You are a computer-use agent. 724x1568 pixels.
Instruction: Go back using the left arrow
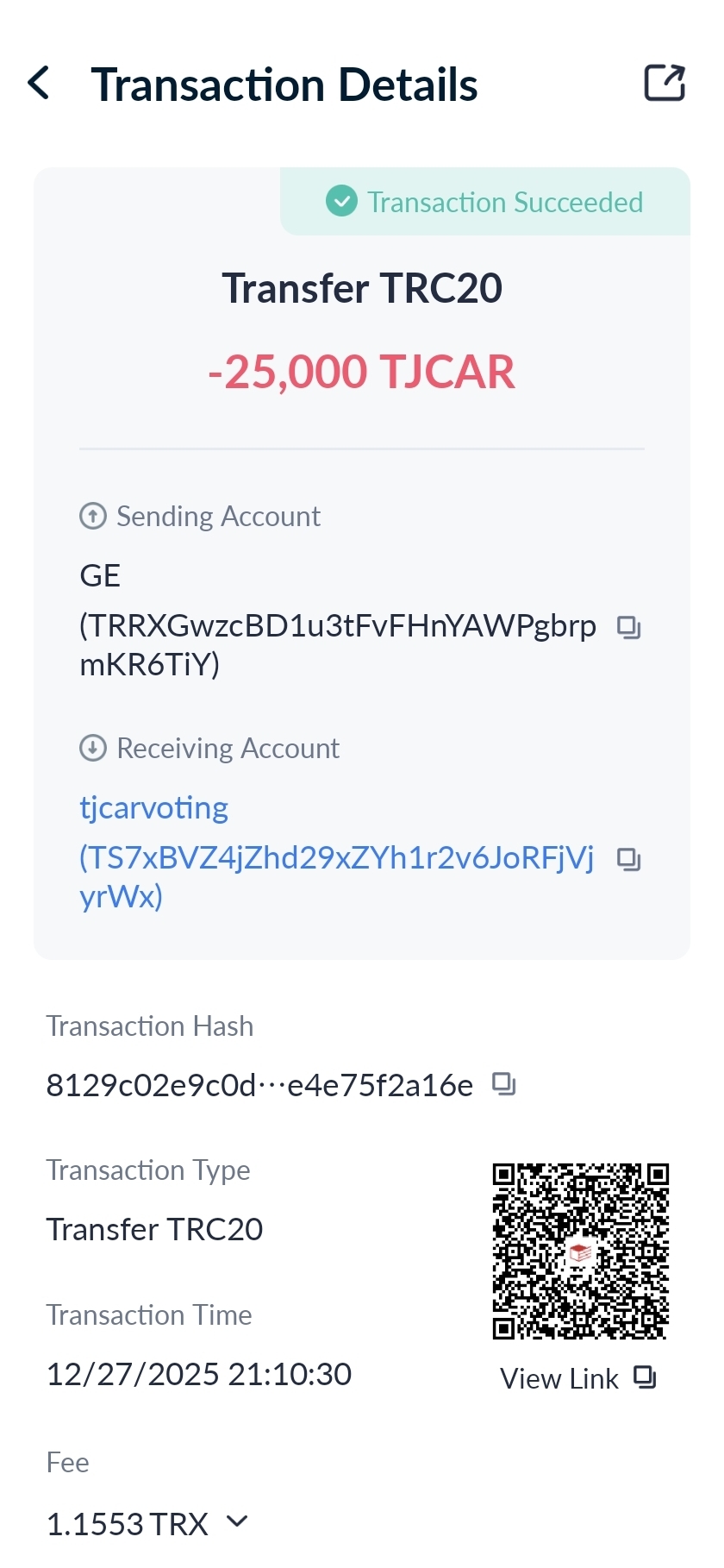pos(39,84)
